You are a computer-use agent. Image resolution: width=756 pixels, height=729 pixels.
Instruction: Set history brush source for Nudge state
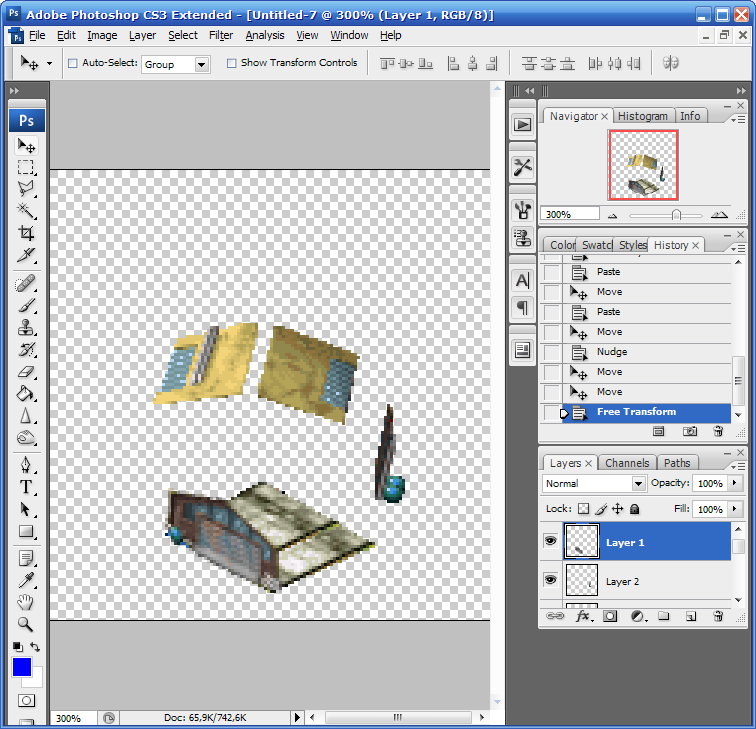(x=552, y=352)
